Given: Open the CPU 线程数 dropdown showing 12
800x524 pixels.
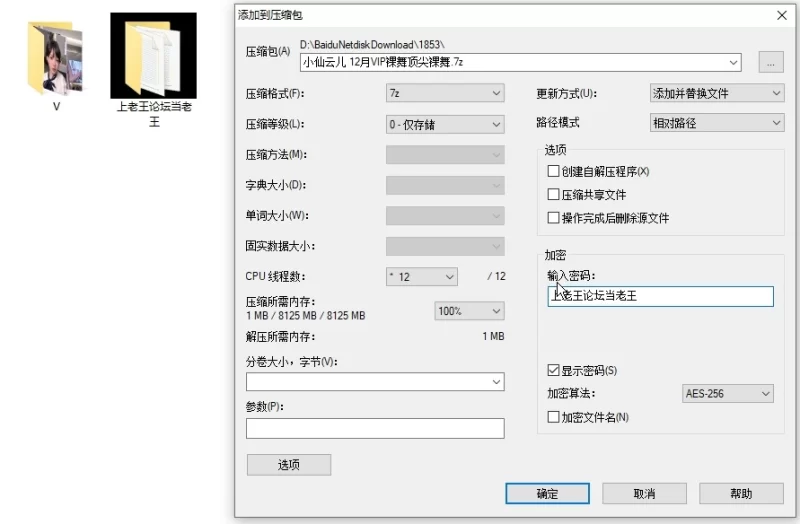Looking at the screenshot, I should click(x=421, y=277).
